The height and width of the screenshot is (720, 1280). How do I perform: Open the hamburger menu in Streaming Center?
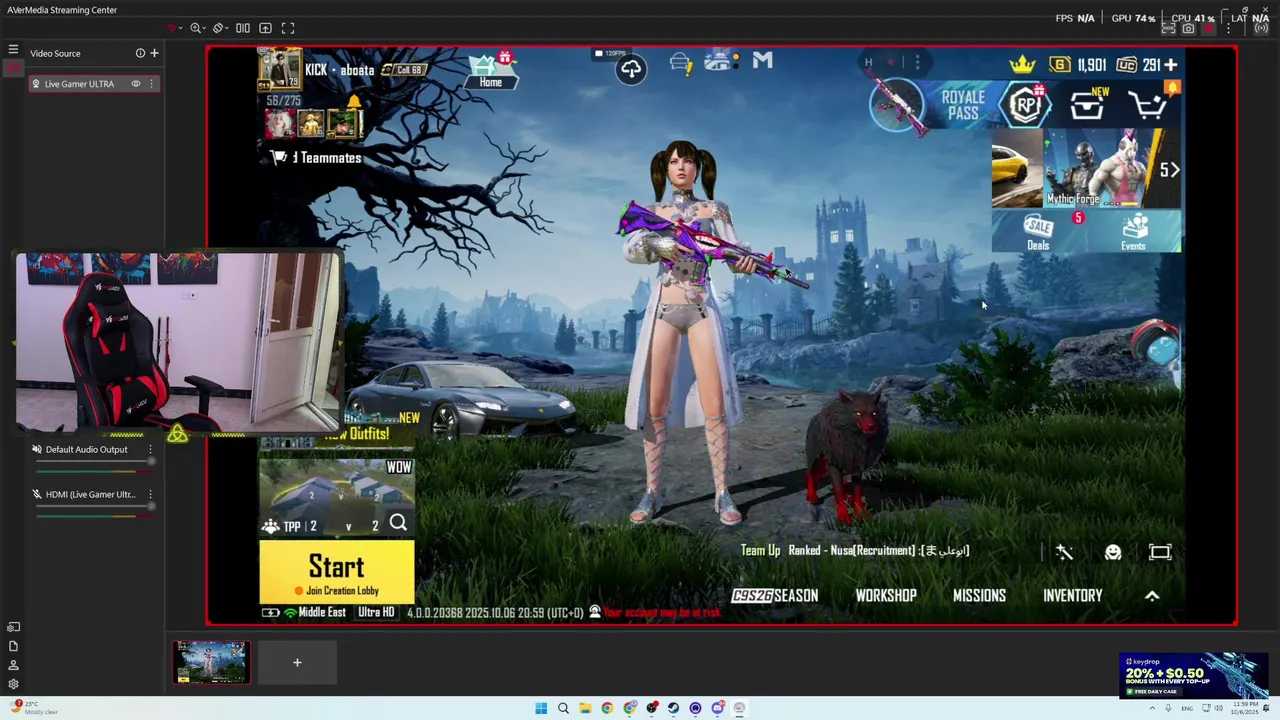(x=13, y=49)
